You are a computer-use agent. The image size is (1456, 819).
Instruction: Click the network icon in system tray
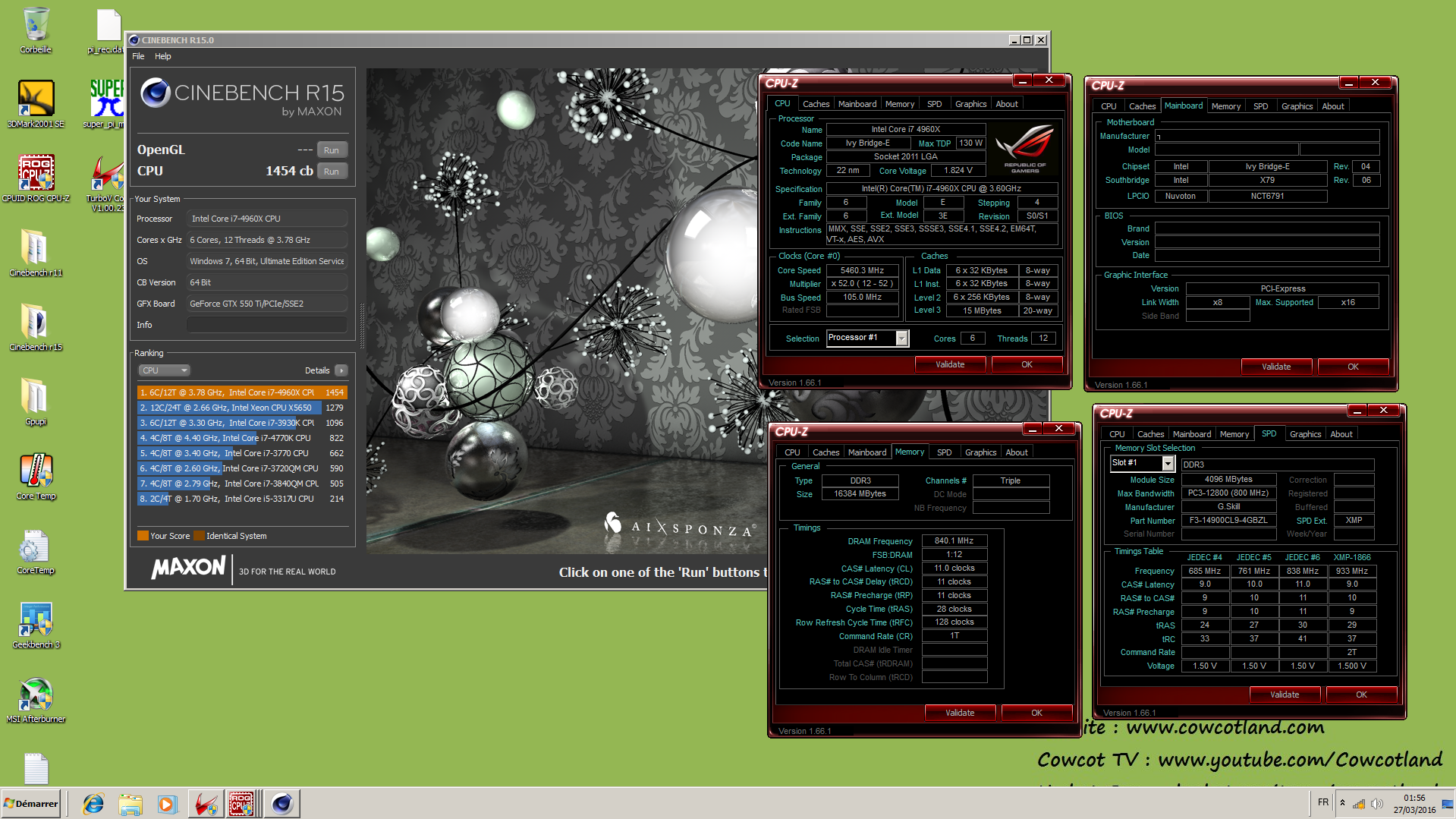click(1359, 803)
